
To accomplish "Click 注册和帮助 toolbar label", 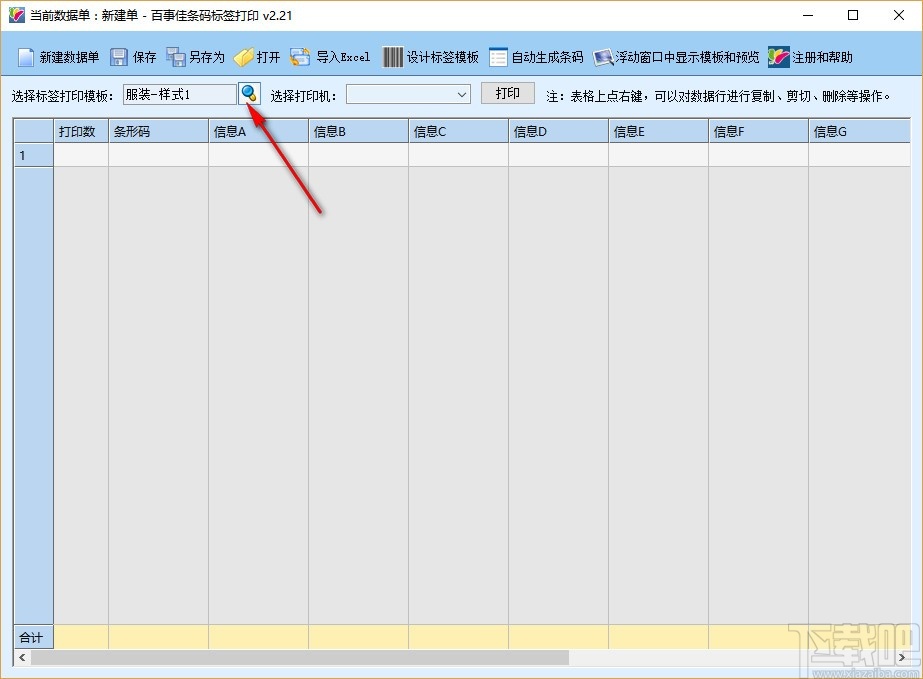I will tap(822, 57).
